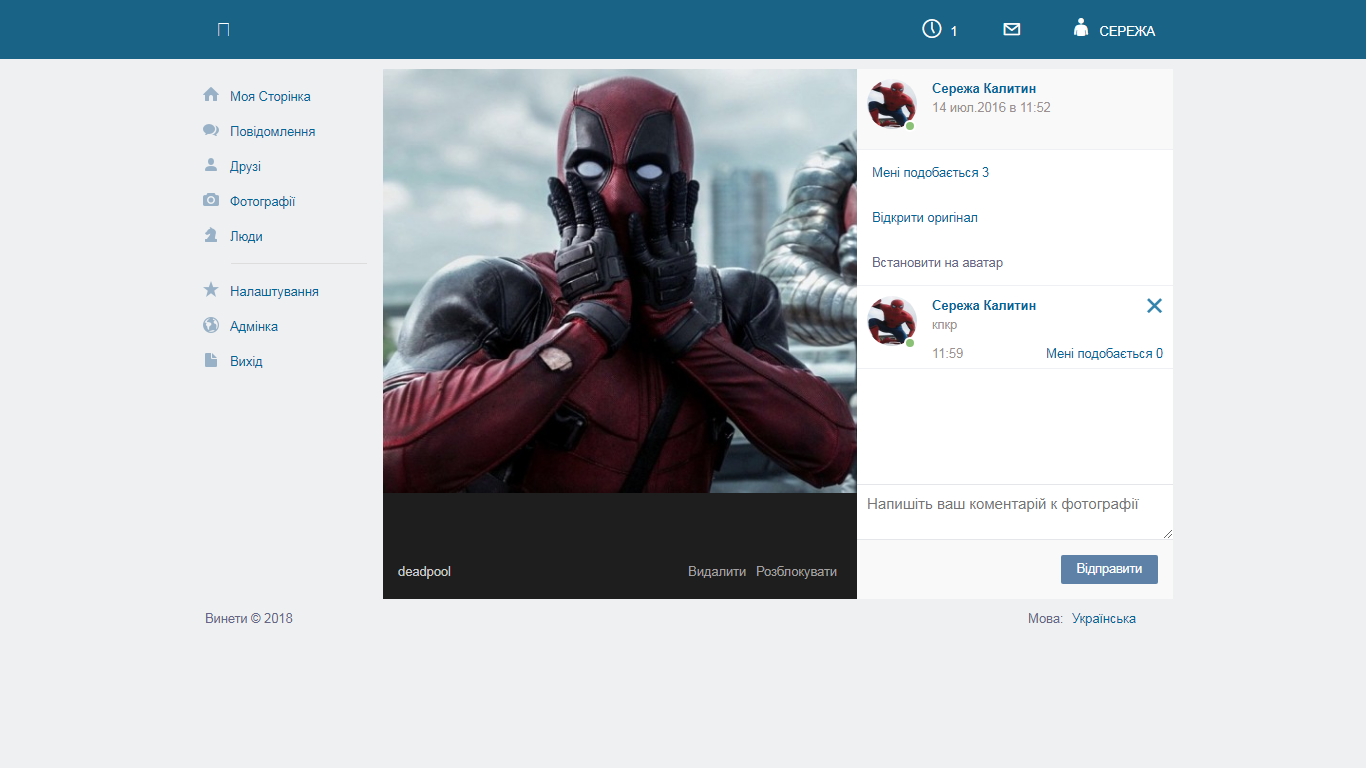Click the photo author's name Сережа Калитин

point(984,89)
